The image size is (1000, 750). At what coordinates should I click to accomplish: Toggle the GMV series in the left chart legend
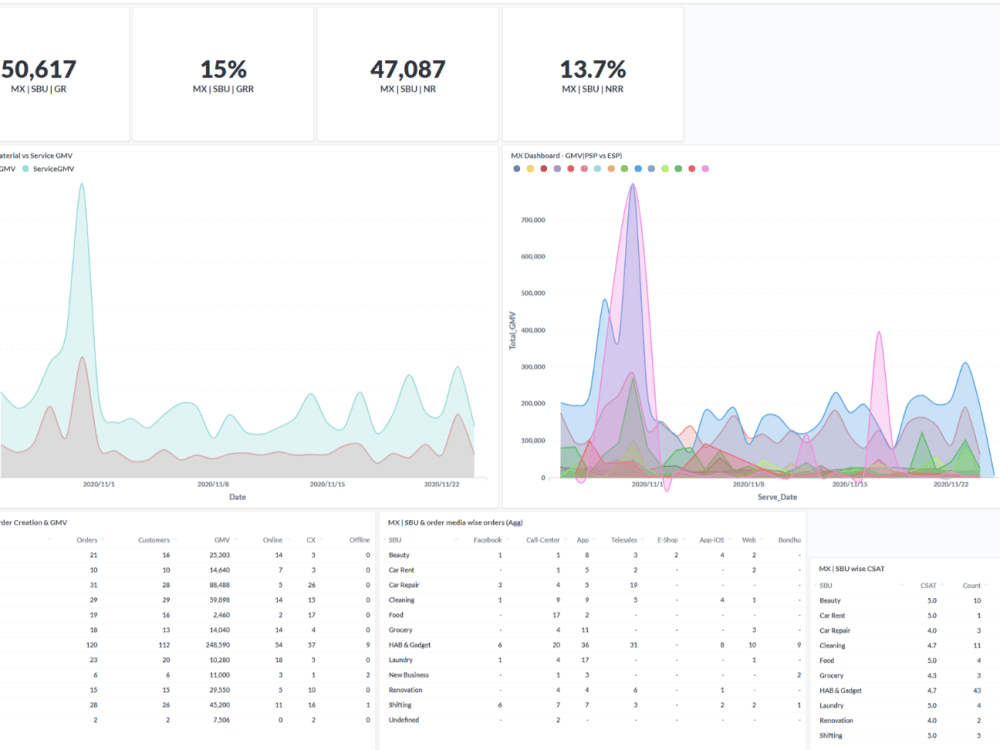[10, 168]
